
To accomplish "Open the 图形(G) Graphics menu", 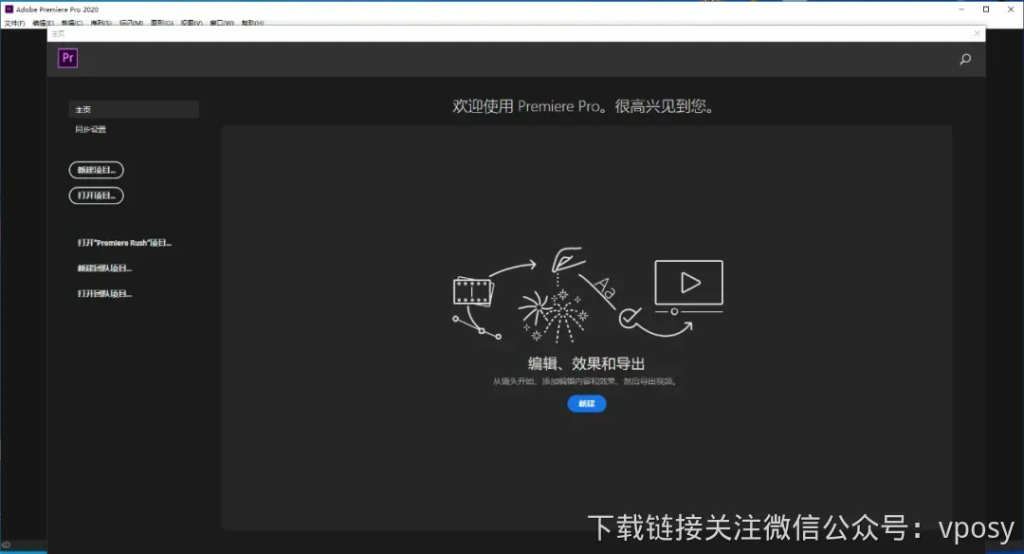I will click(162, 23).
